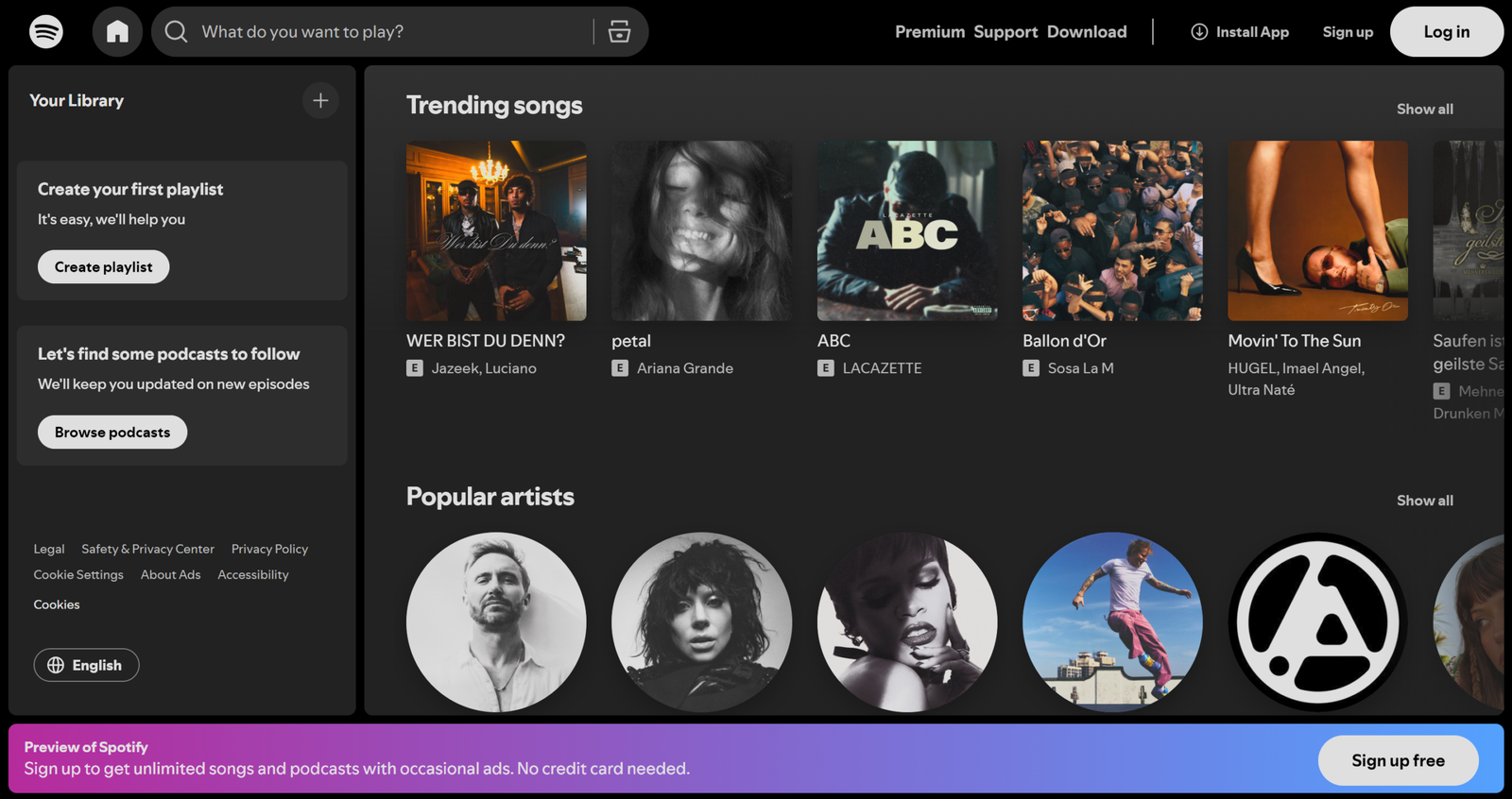Click the globe icon on English button
The height and width of the screenshot is (799, 1512).
(x=56, y=665)
